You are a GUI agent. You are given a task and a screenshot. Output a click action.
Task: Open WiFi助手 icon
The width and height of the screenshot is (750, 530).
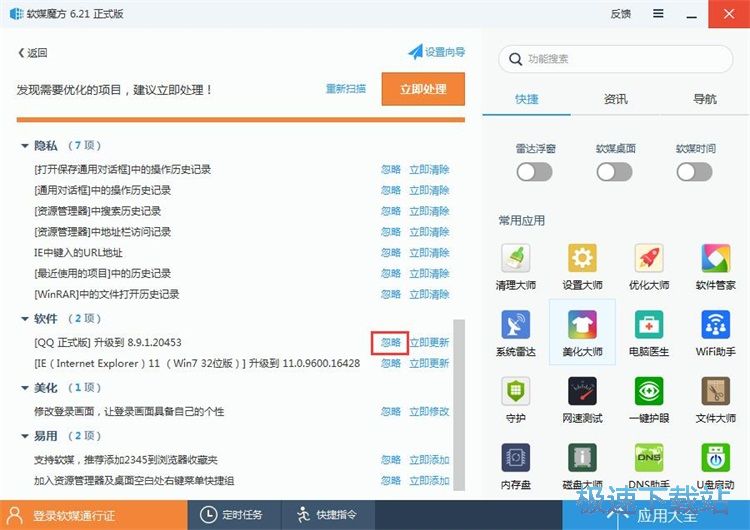(x=716, y=324)
